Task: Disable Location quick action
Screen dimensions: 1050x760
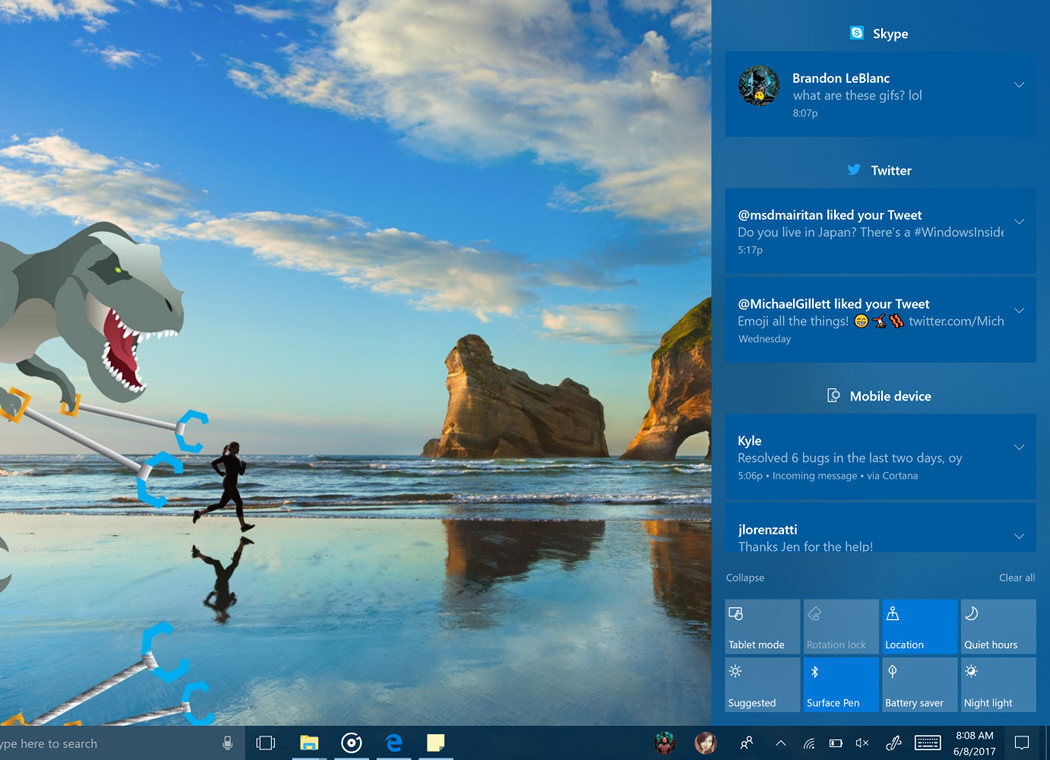Action: 919,626
